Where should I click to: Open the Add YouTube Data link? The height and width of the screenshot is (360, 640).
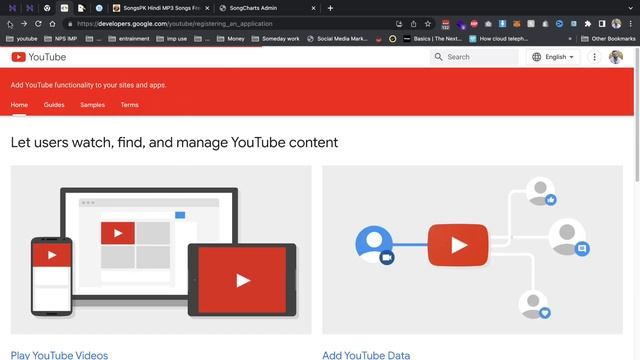point(366,355)
